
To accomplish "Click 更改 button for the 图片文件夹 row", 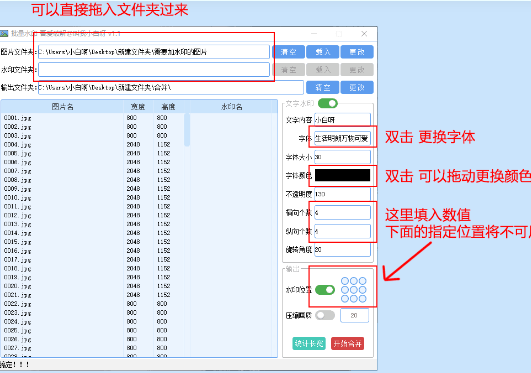I will pyautogui.click(x=357, y=52).
